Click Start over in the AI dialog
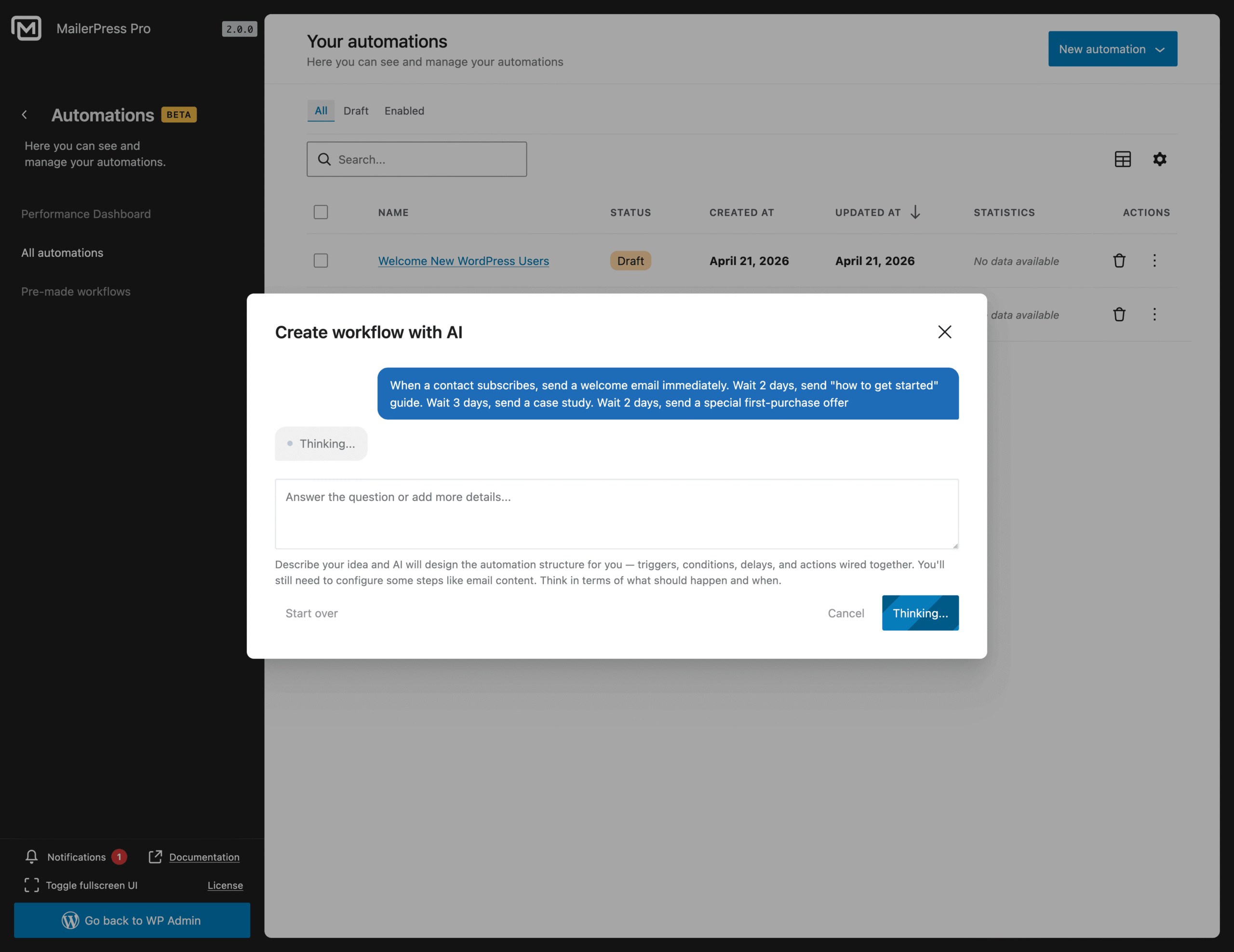 [311, 613]
